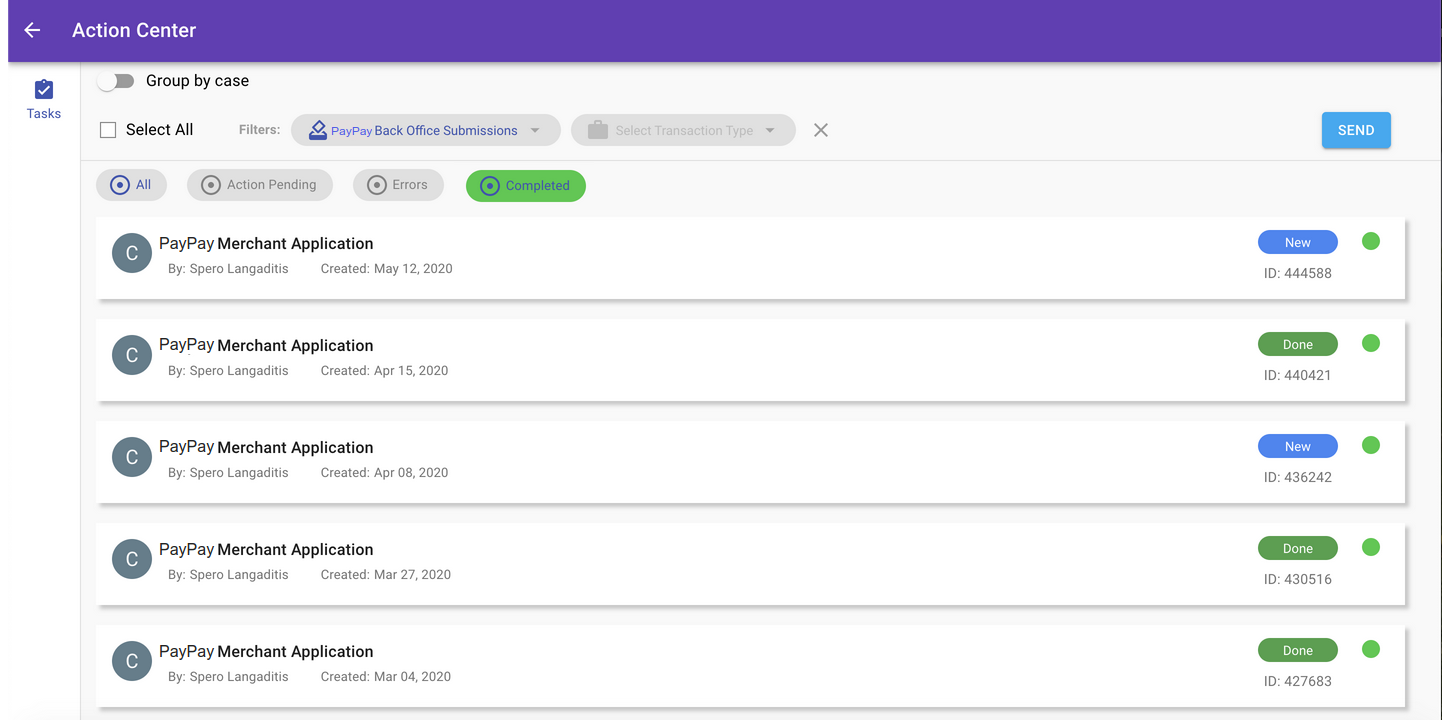
Task: Click Created: Apr 15, 2020 text
Action: coord(384,371)
